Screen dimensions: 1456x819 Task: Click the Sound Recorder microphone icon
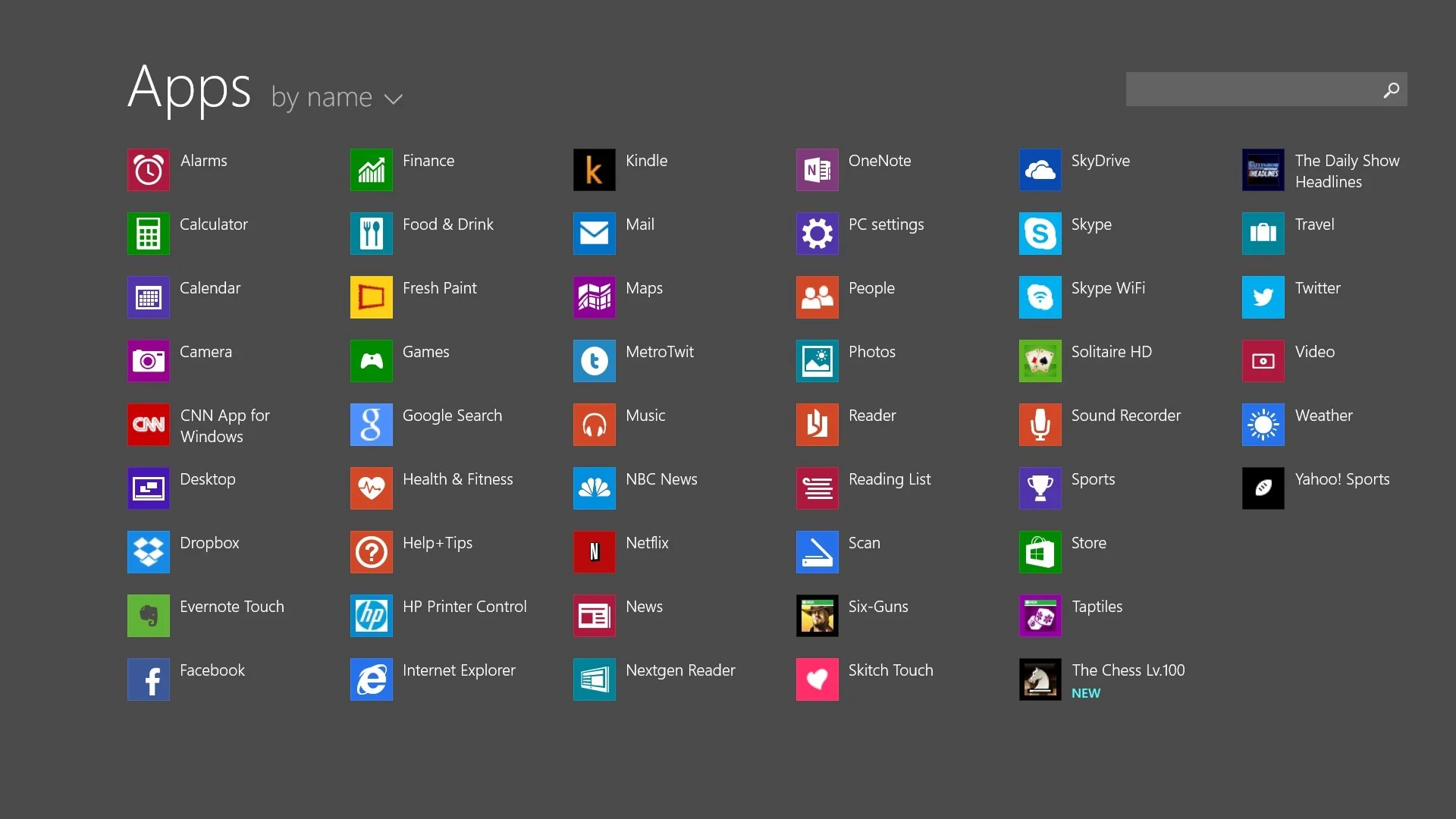[x=1040, y=425]
